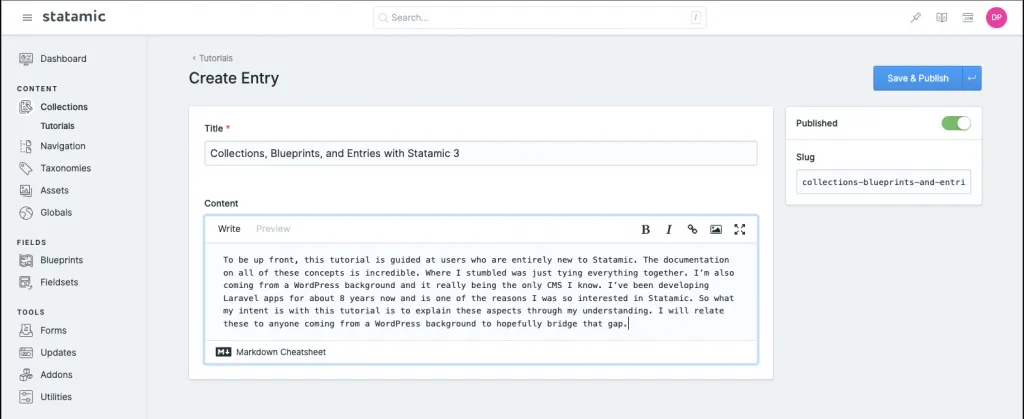Click the Taxonomies tag icon

pos(26,168)
